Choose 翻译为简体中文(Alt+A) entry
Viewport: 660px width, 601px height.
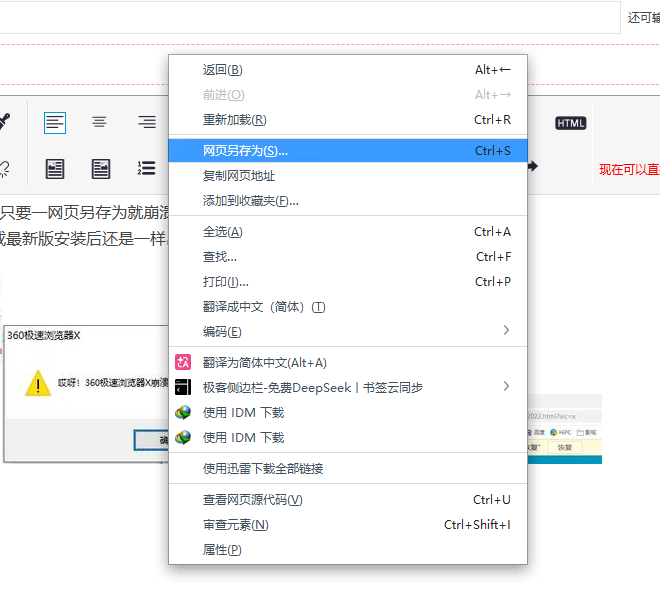[x=348, y=362]
